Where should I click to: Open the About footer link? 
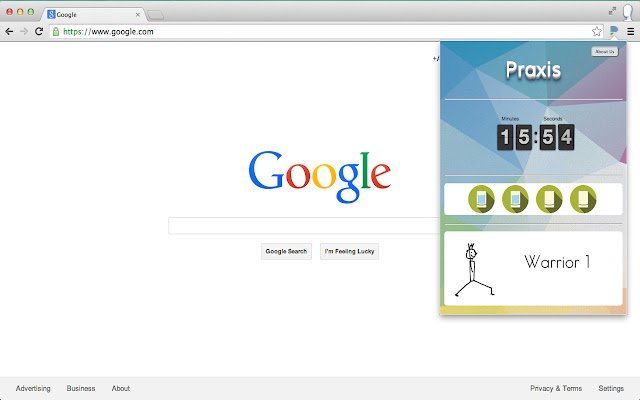[121, 388]
